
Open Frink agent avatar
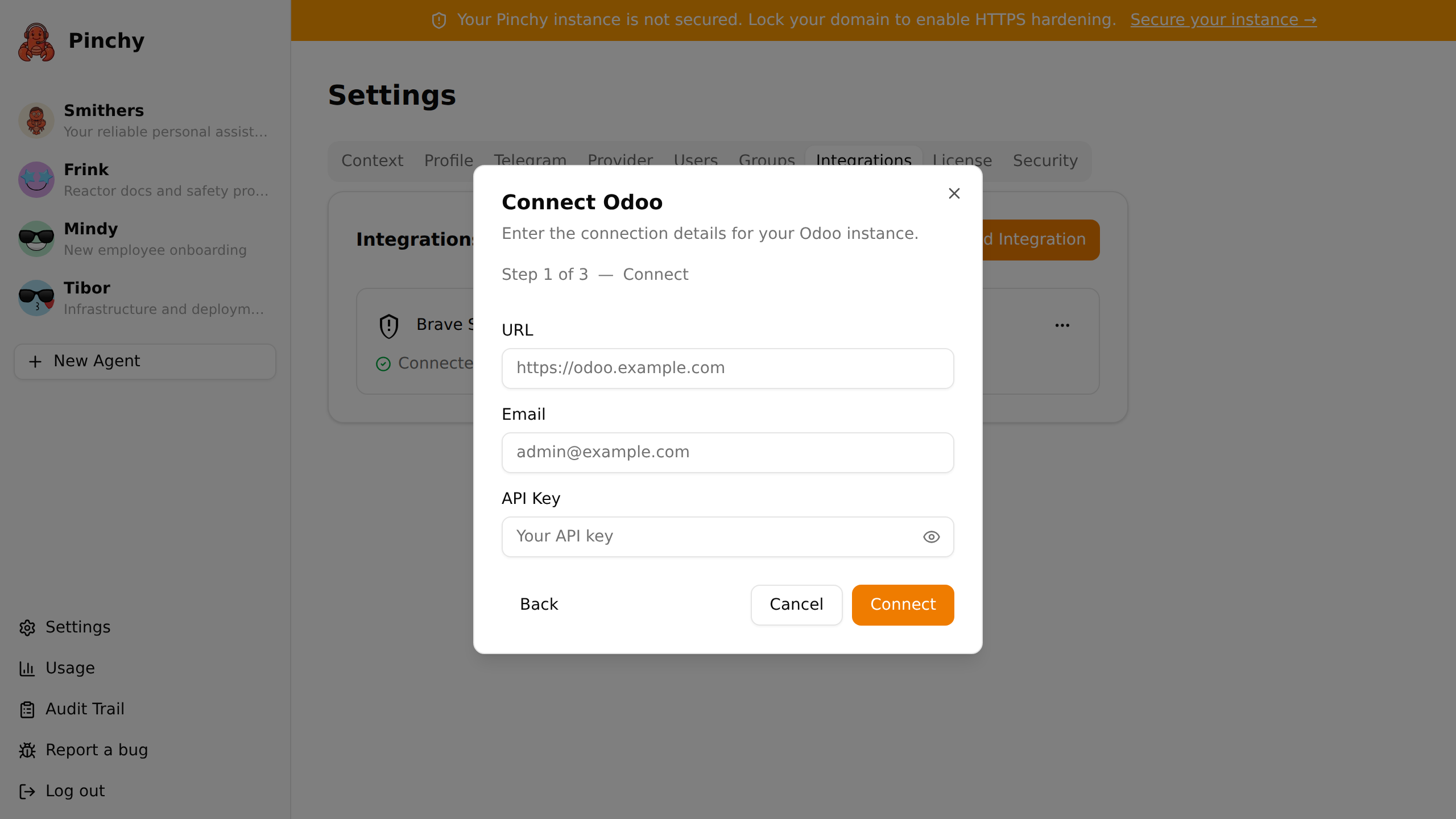[36, 180]
